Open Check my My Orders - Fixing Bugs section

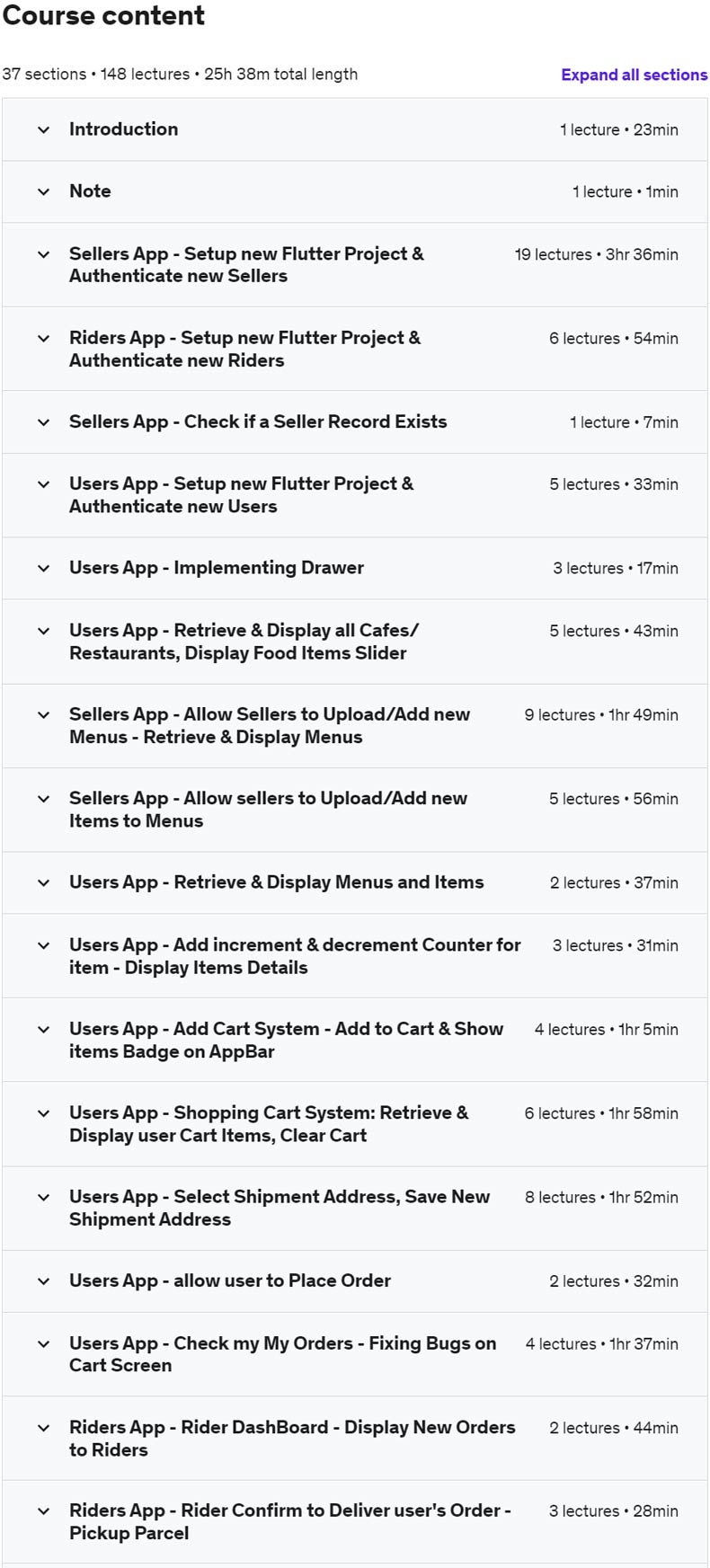click(x=282, y=1354)
